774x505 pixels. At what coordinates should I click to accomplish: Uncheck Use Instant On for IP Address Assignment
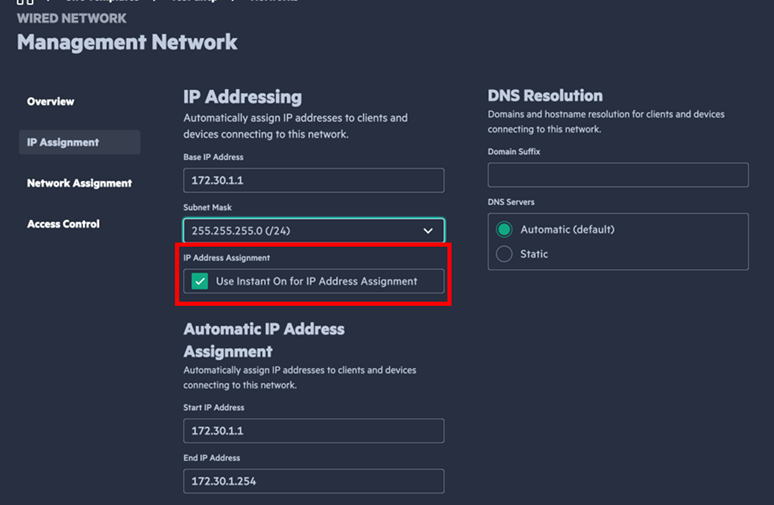(201, 281)
